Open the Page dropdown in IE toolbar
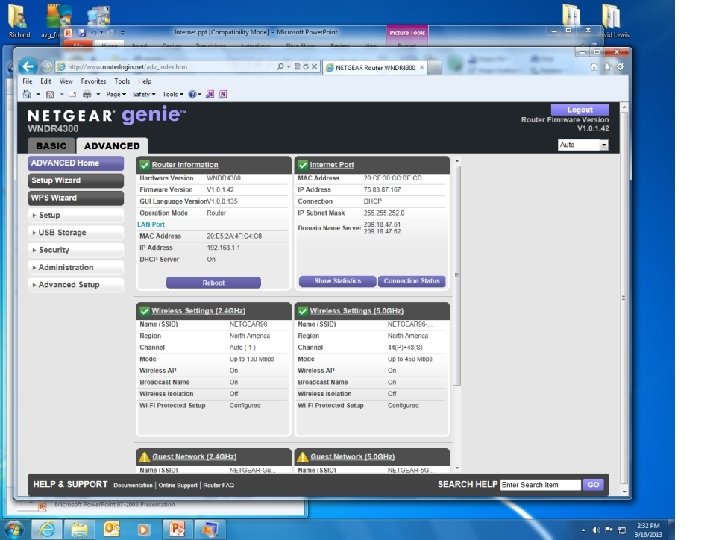Viewport: 720px width, 540px height. click(116, 95)
